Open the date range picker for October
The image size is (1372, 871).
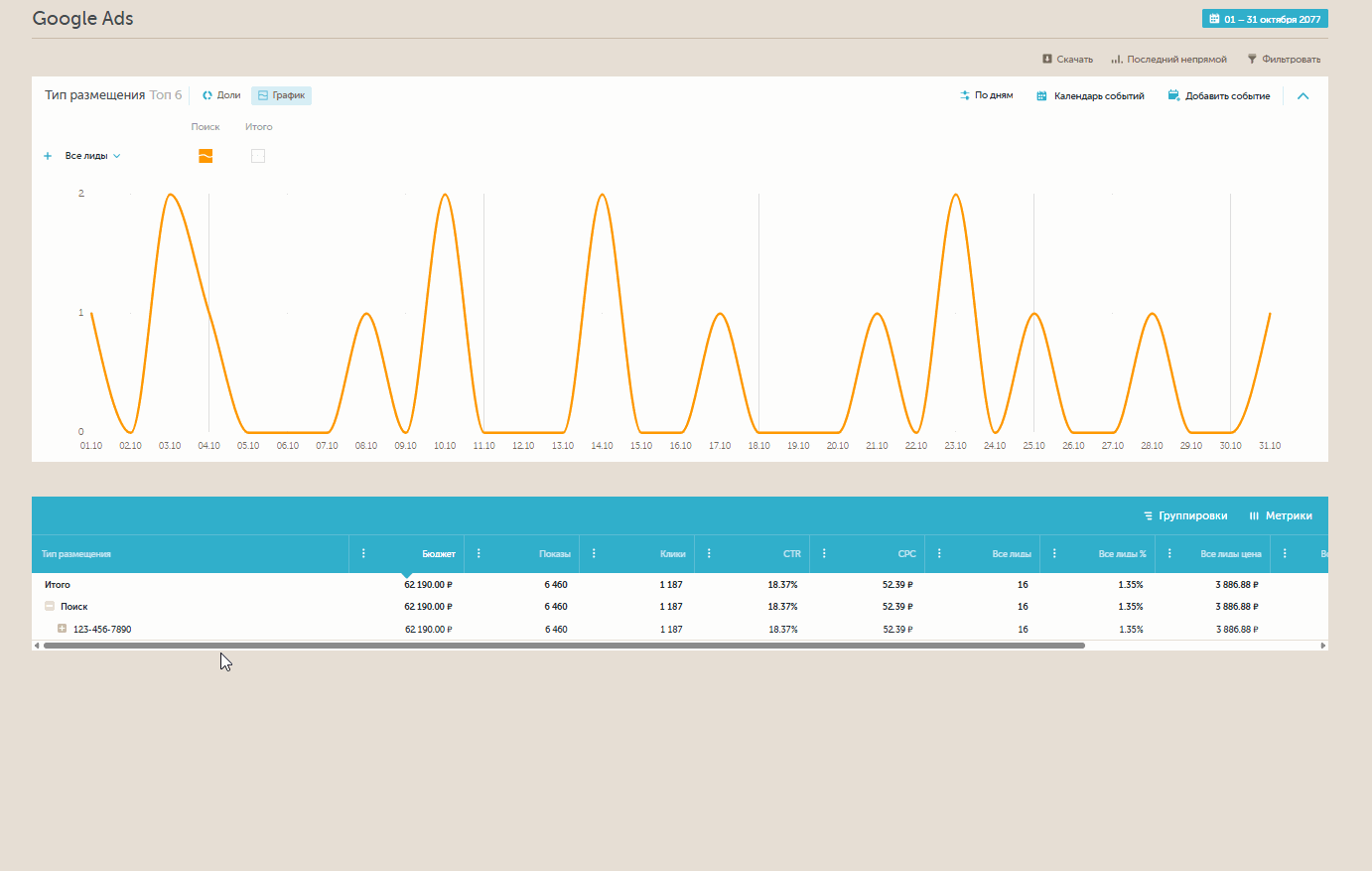click(x=1264, y=19)
